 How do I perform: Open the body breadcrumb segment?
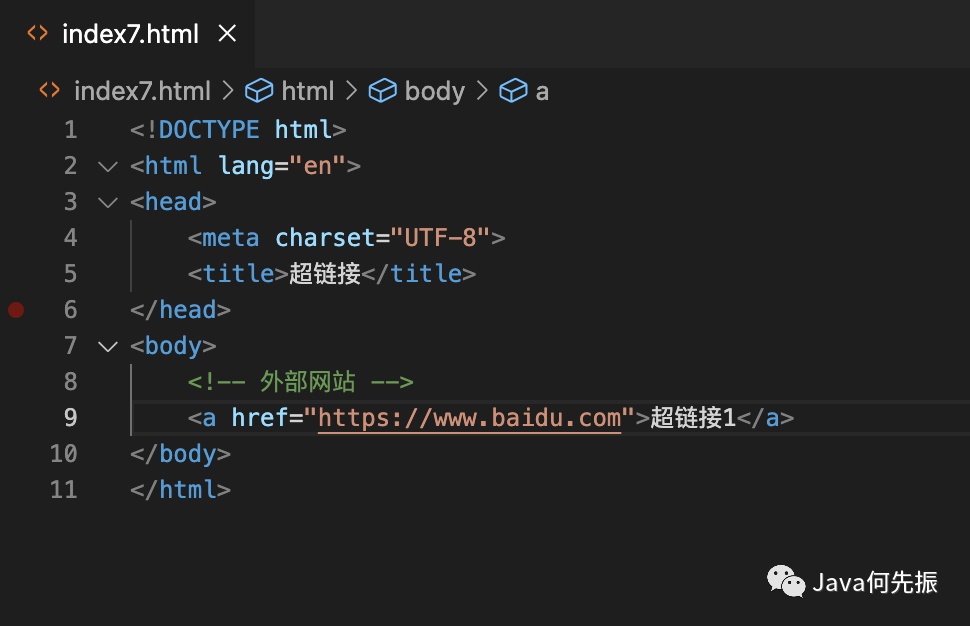[434, 91]
